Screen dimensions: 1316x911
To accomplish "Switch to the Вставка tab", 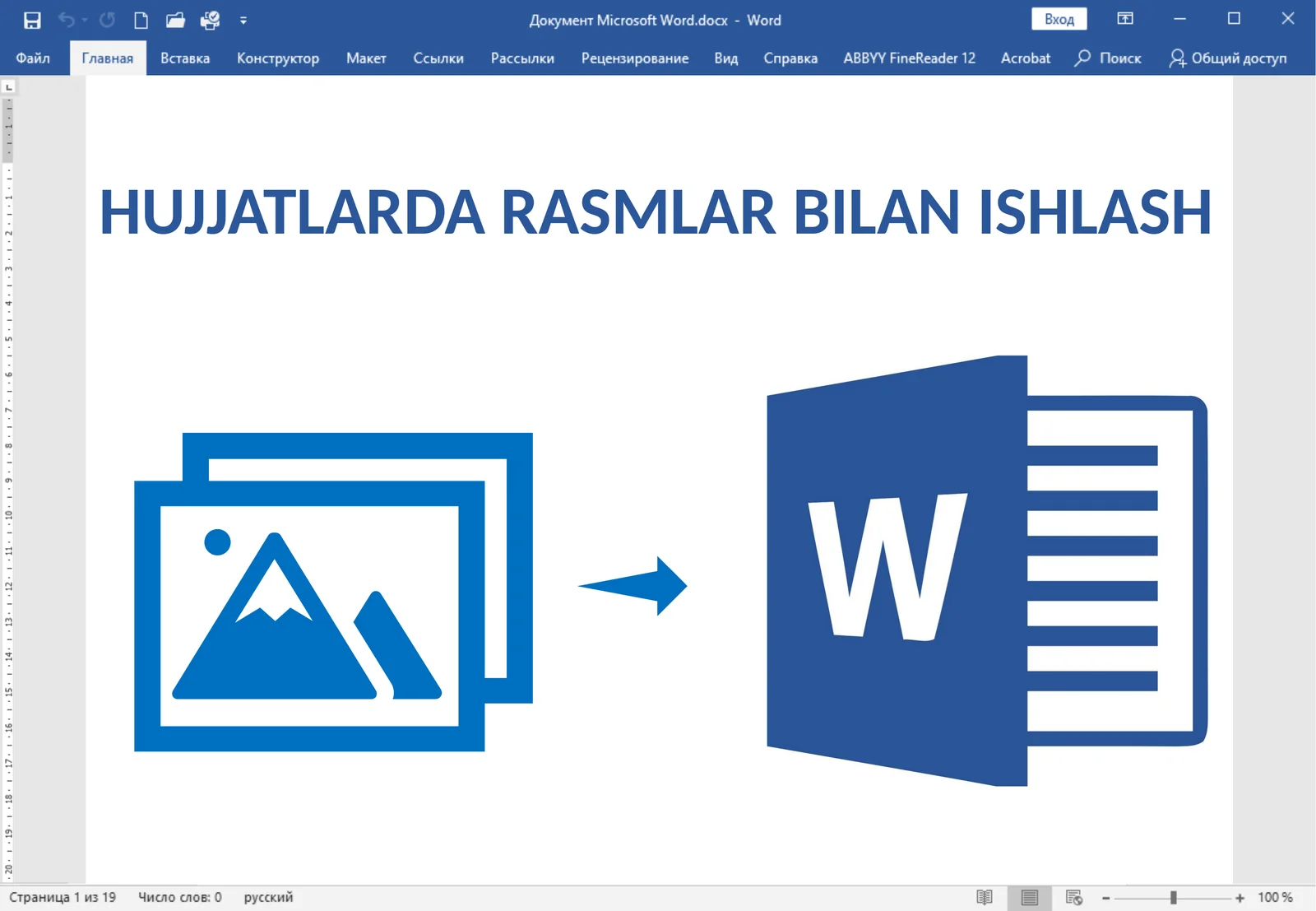I will pos(185,58).
